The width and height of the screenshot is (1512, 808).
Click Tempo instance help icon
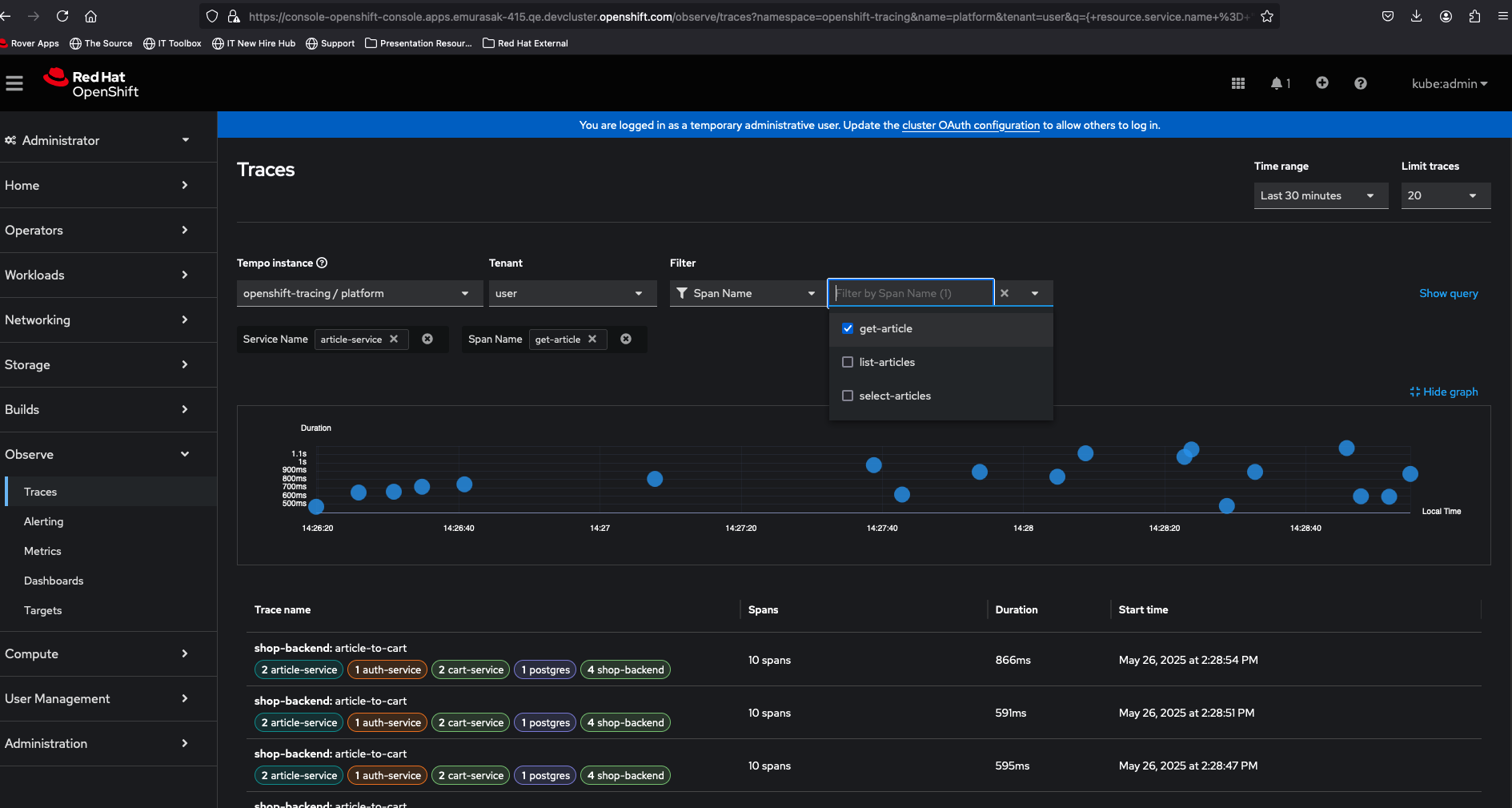pos(322,263)
